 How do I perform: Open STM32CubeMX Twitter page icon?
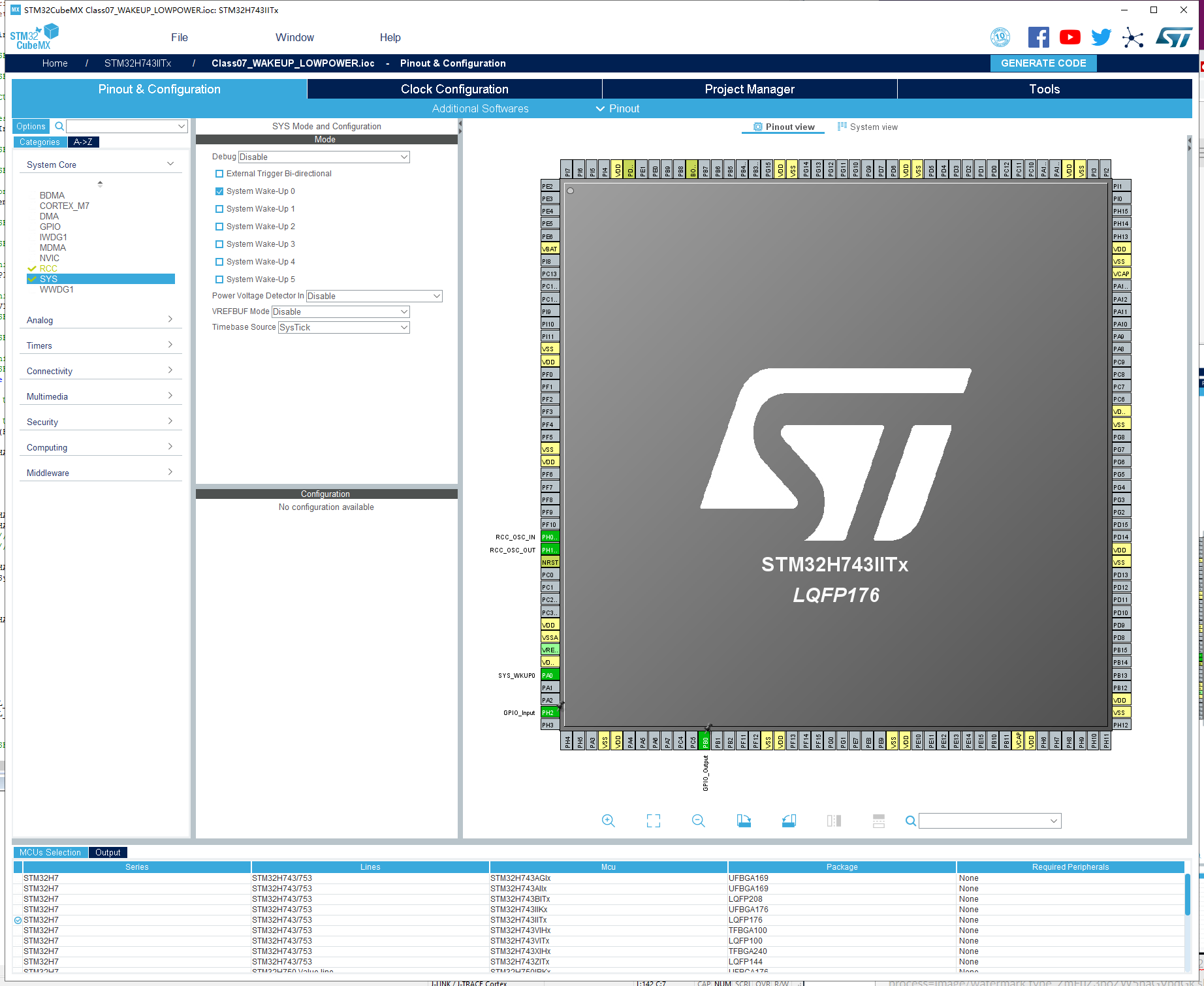1101,37
